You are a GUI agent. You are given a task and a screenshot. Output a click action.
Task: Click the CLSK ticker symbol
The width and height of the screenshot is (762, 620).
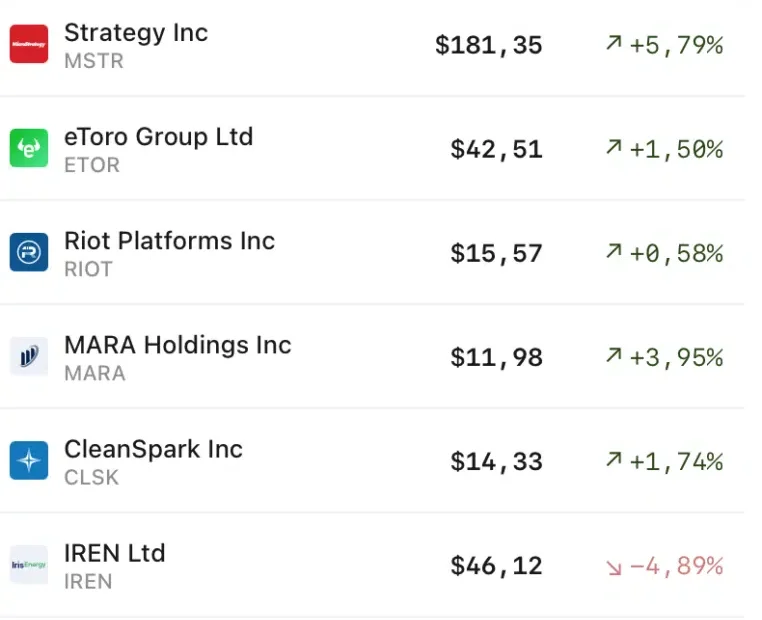pyautogui.click(x=91, y=477)
